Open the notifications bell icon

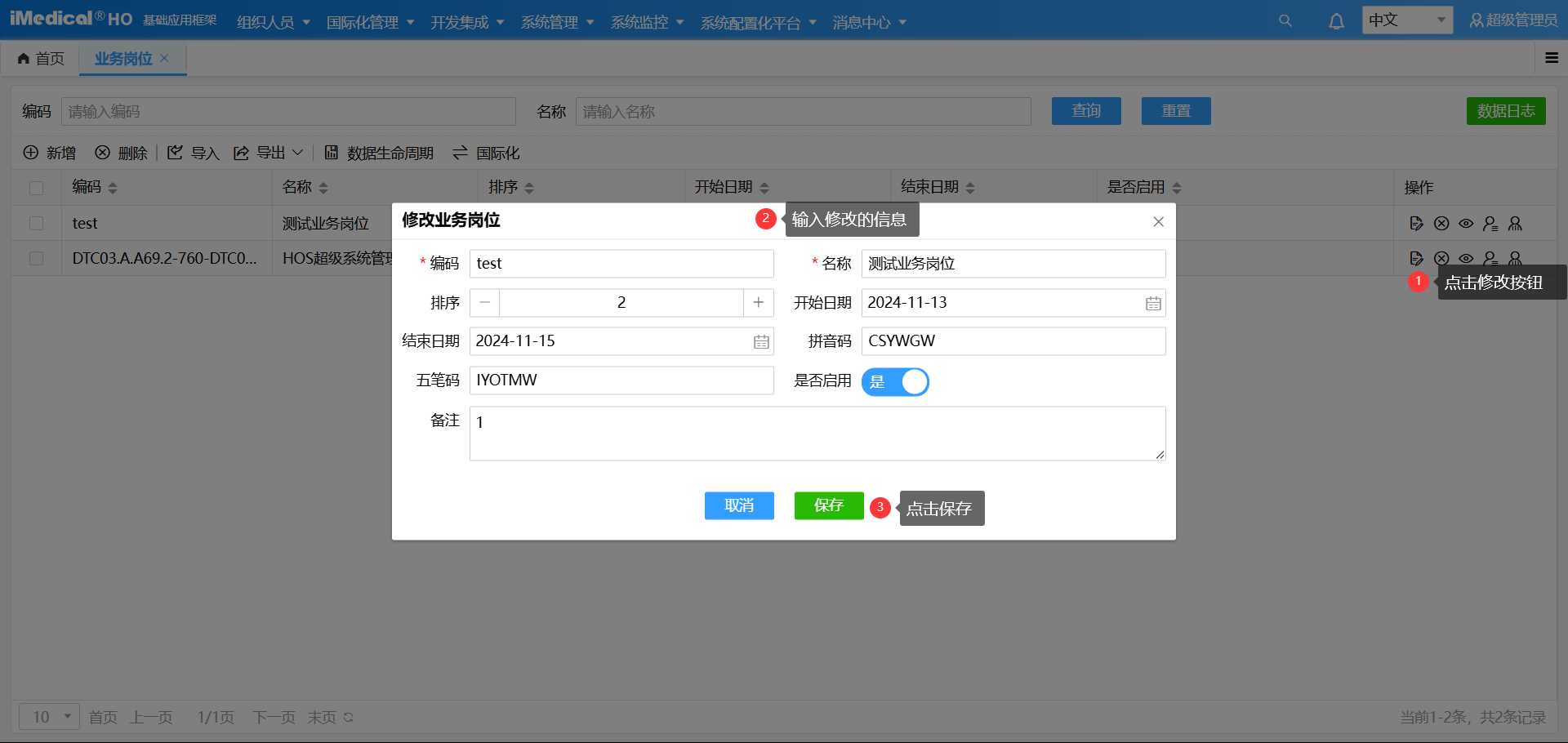pos(1336,21)
